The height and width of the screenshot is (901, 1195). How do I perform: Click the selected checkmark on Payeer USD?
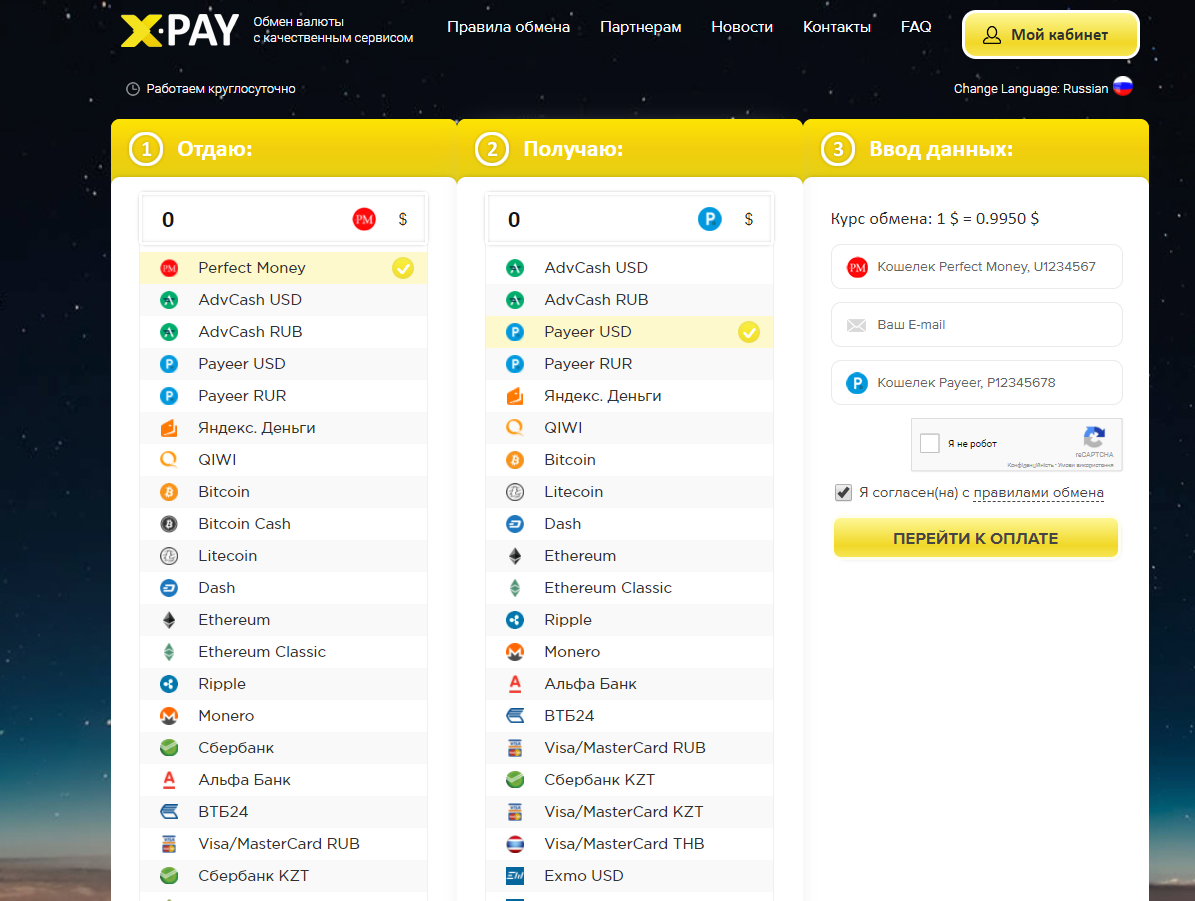click(x=749, y=332)
